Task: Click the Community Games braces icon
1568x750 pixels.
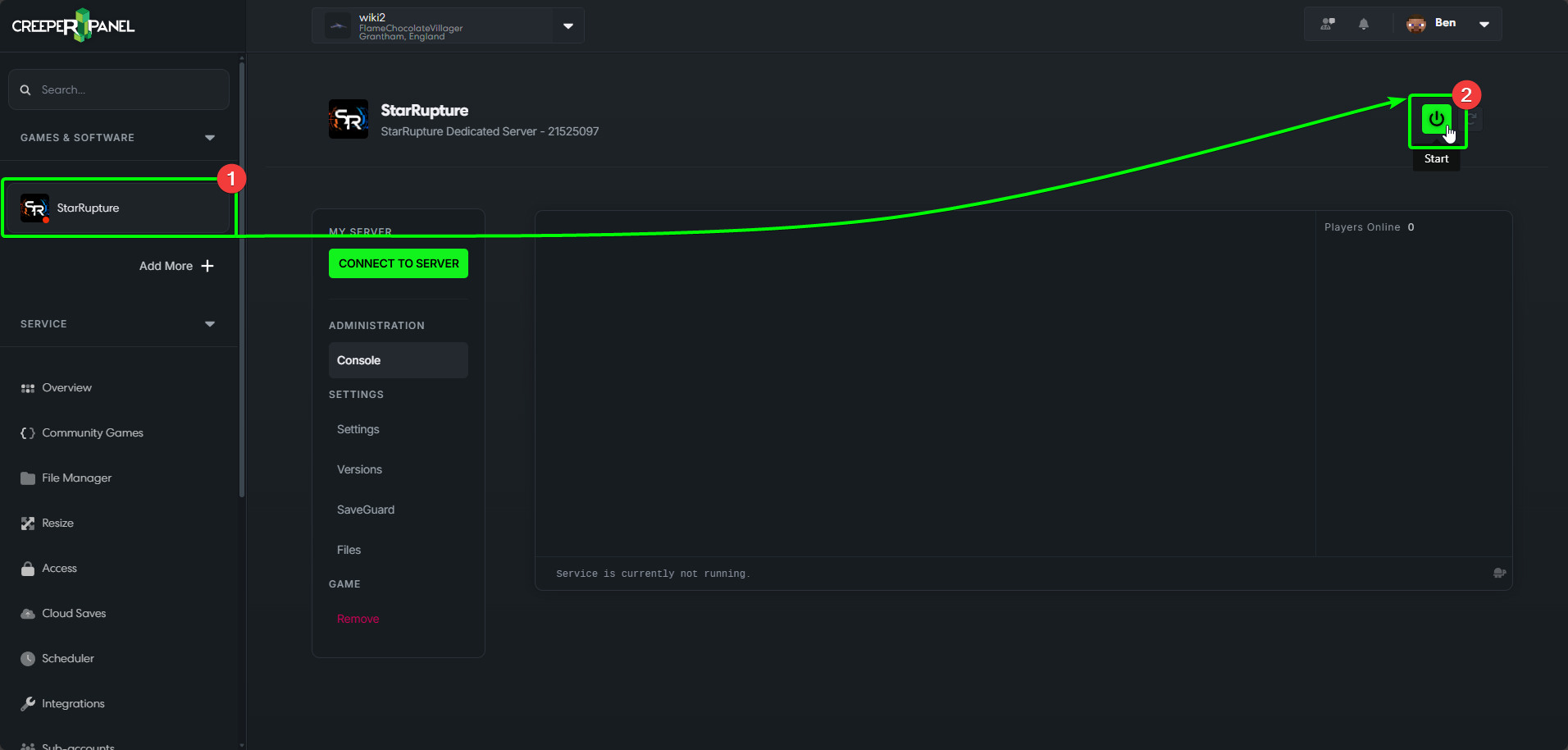Action: (28, 433)
